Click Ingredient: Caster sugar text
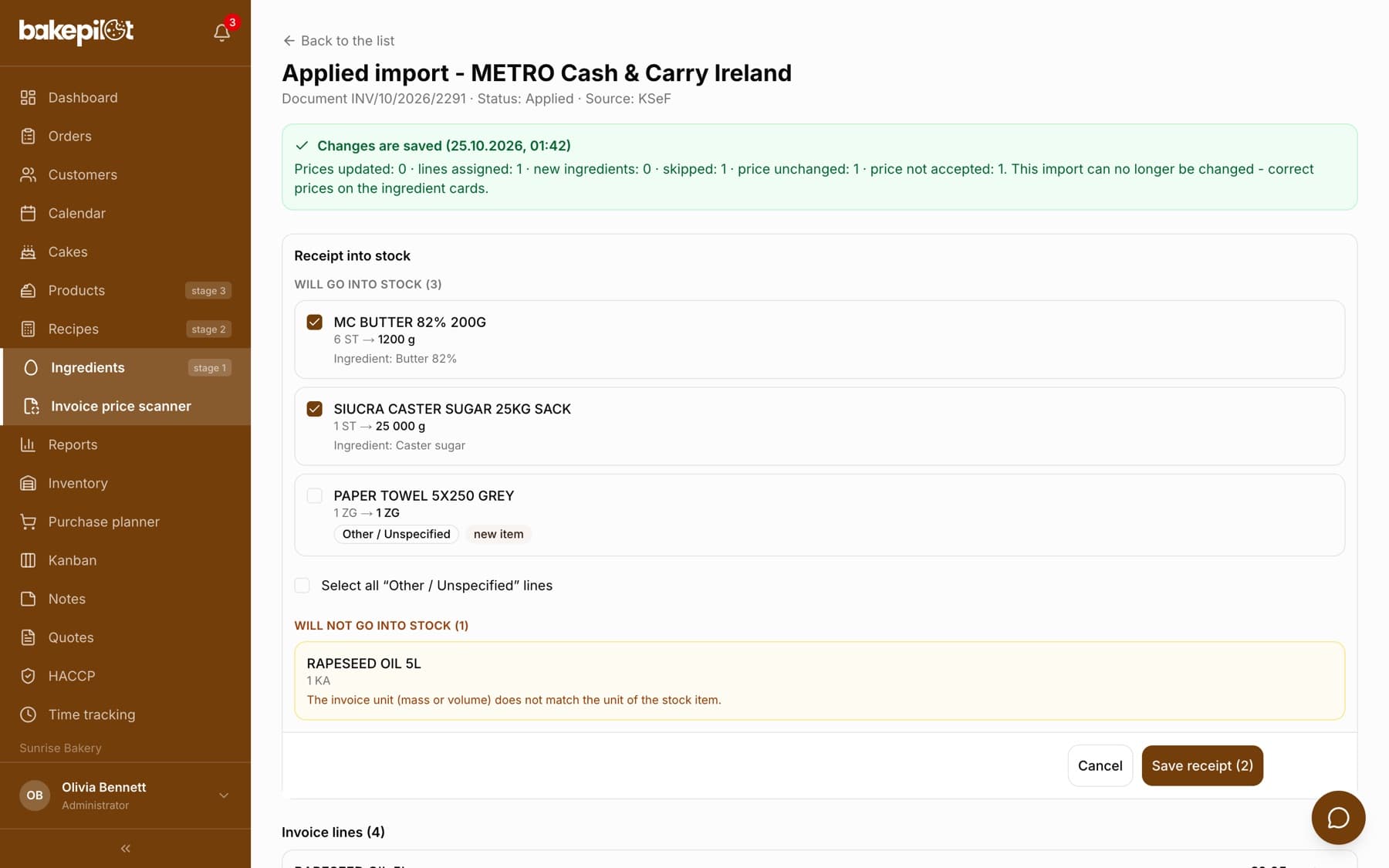1389x868 pixels. (x=399, y=445)
